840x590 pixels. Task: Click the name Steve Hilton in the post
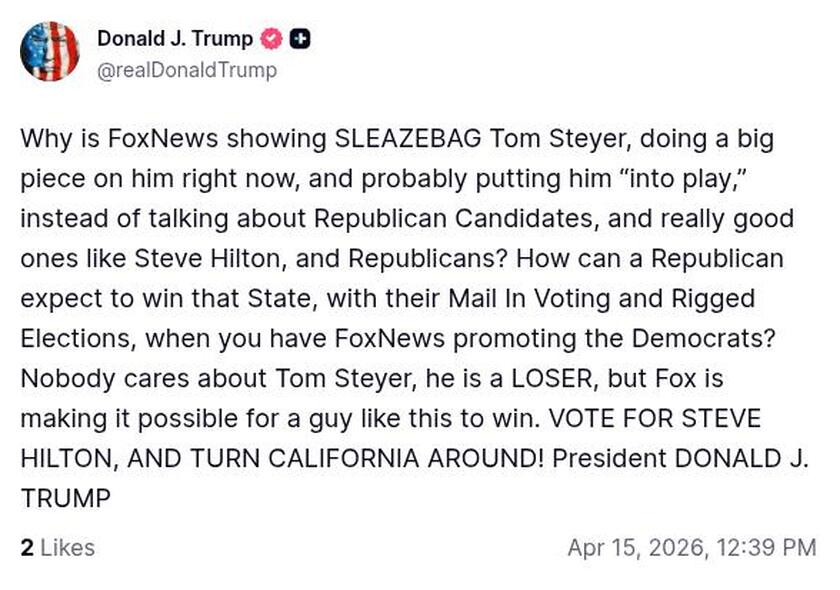click(x=200, y=259)
